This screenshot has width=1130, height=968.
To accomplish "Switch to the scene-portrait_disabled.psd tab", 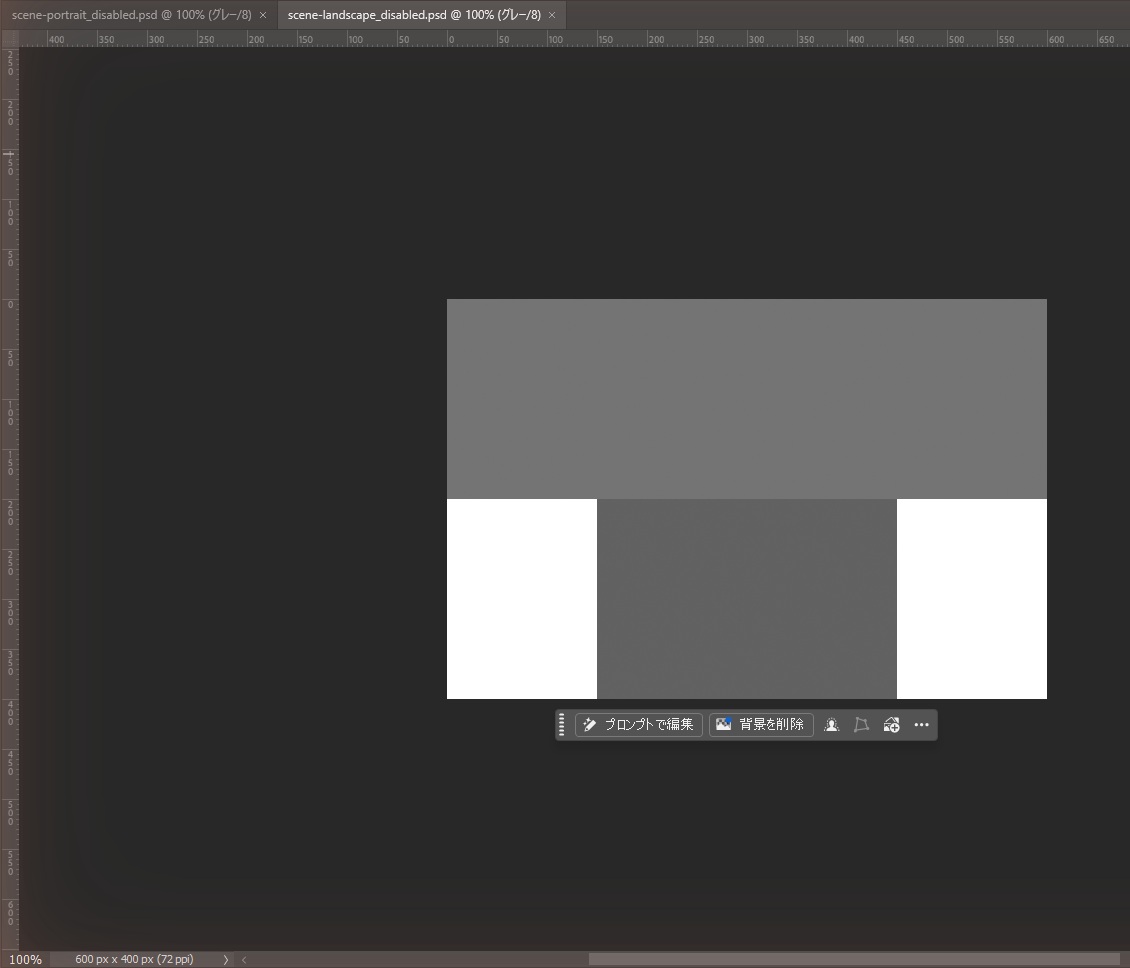I will pos(131,15).
